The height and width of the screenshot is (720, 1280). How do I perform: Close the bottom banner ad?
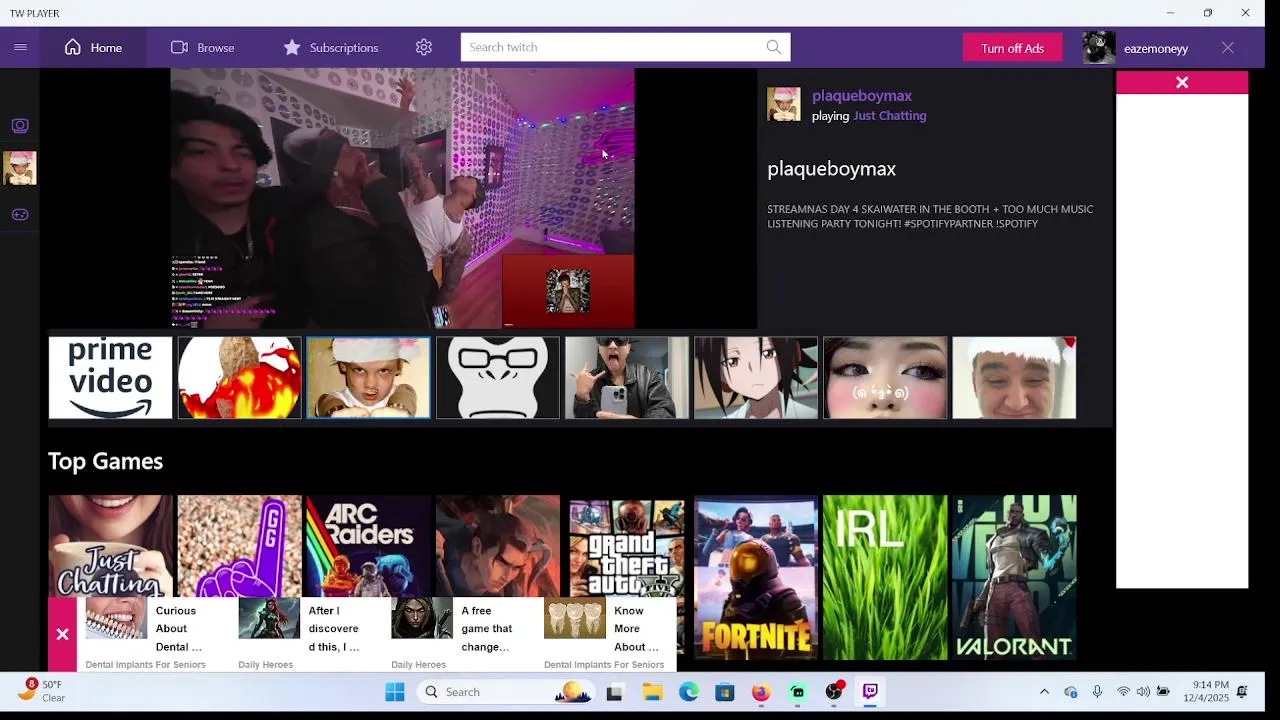point(62,634)
